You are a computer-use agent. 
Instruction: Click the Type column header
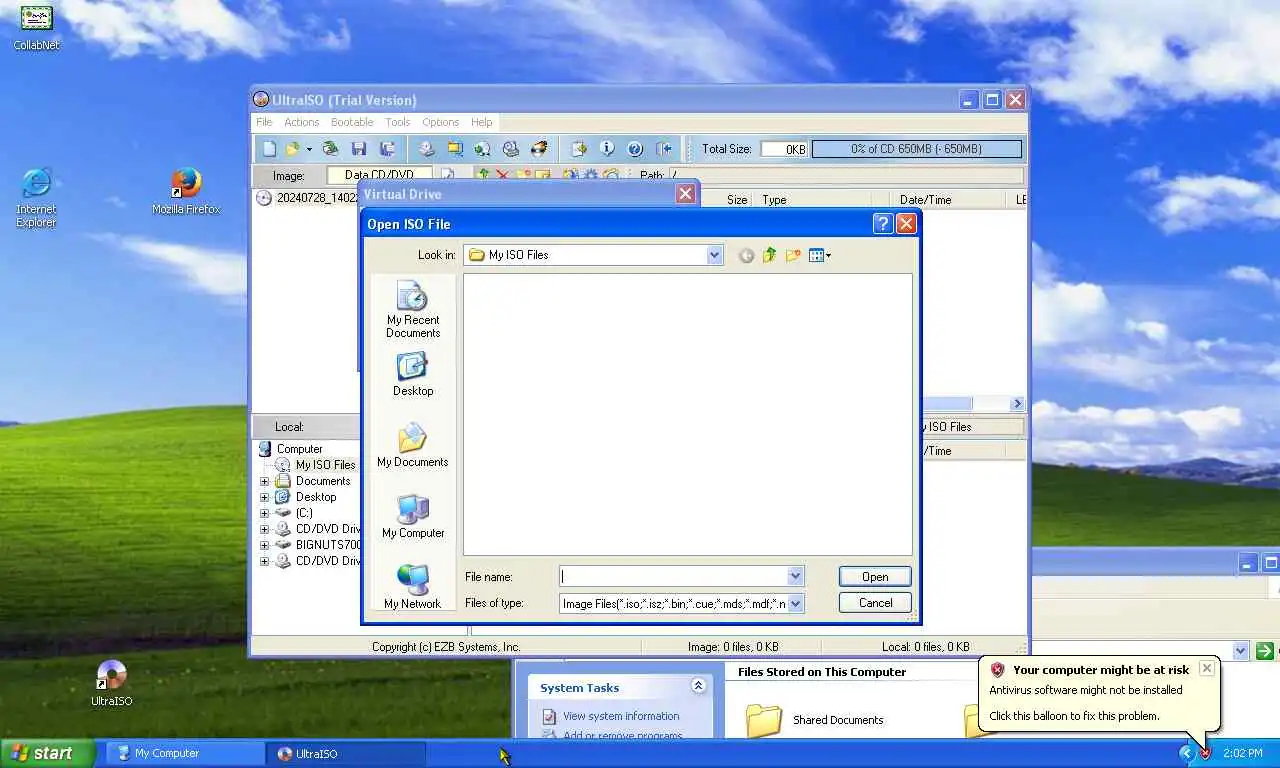click(x=812, y=200)
